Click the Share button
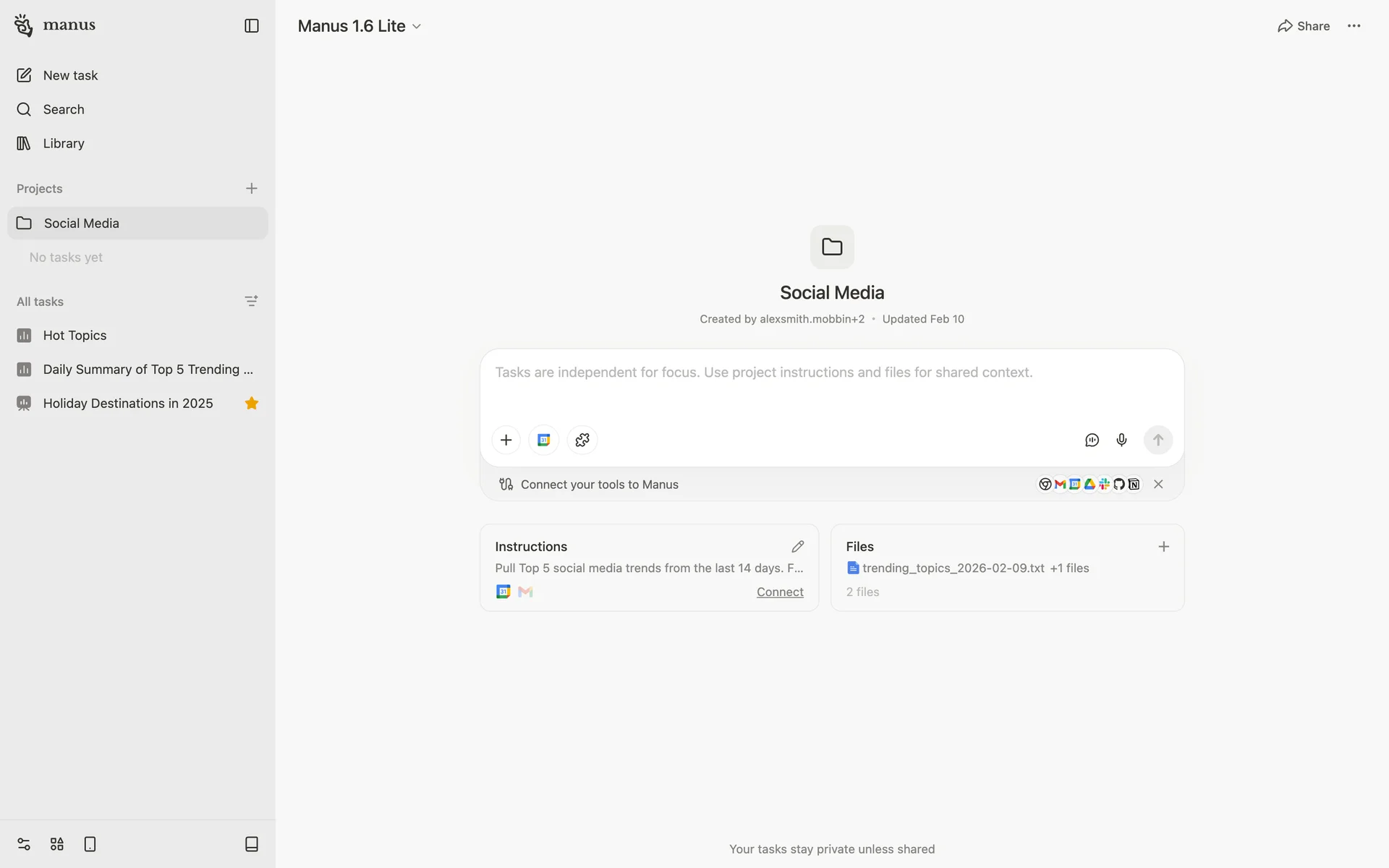 [1304, 26]
